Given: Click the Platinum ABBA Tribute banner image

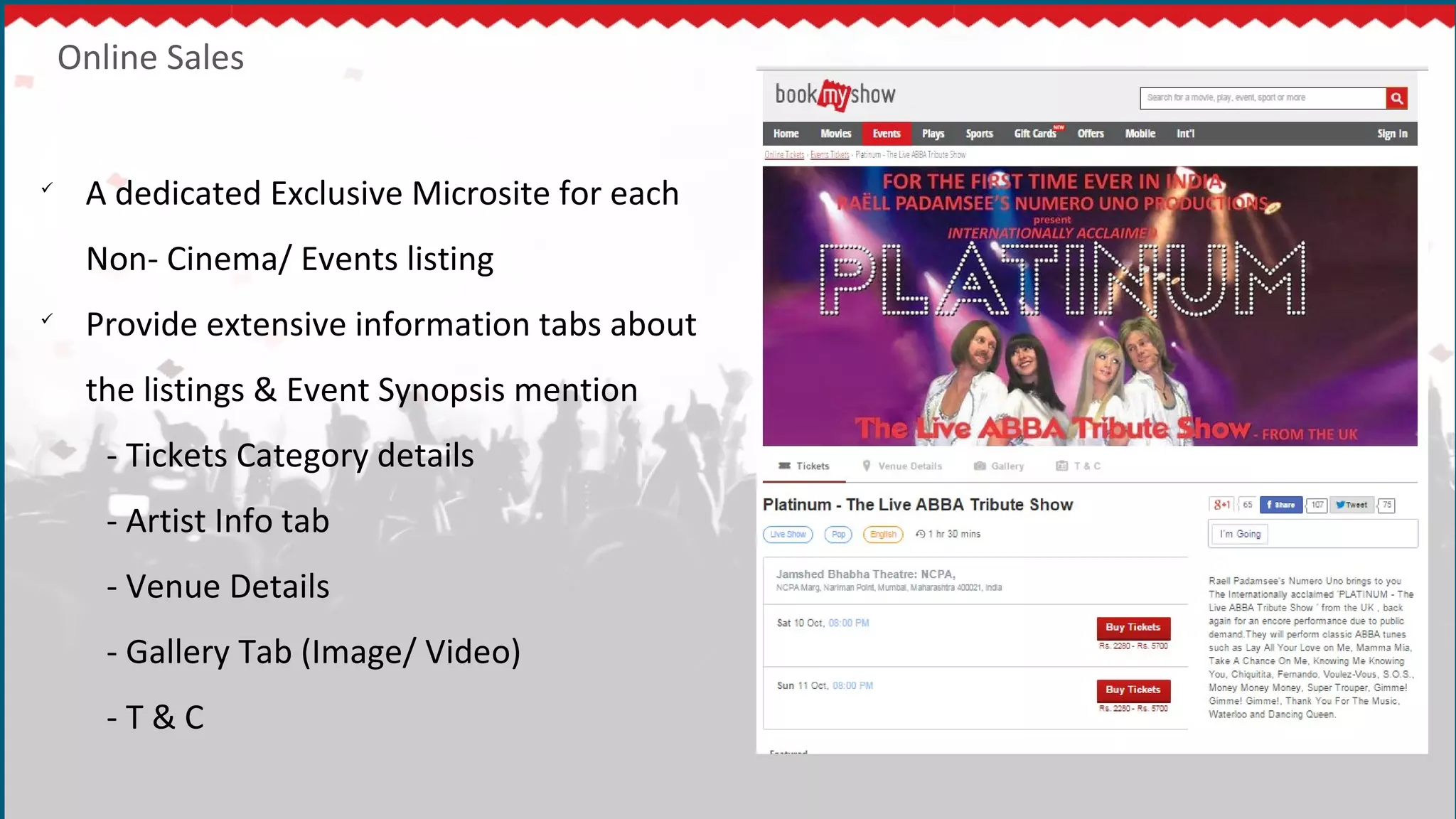Looking at the screenshot, I should (1090, 306).
